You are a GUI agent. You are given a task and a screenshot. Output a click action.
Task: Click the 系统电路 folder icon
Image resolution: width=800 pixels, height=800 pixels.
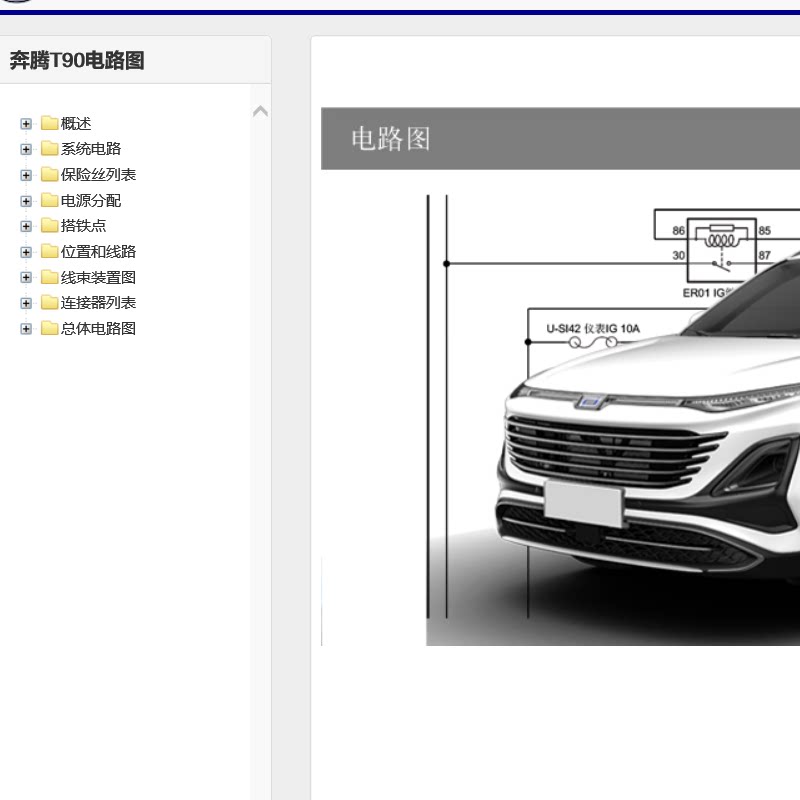49,148
